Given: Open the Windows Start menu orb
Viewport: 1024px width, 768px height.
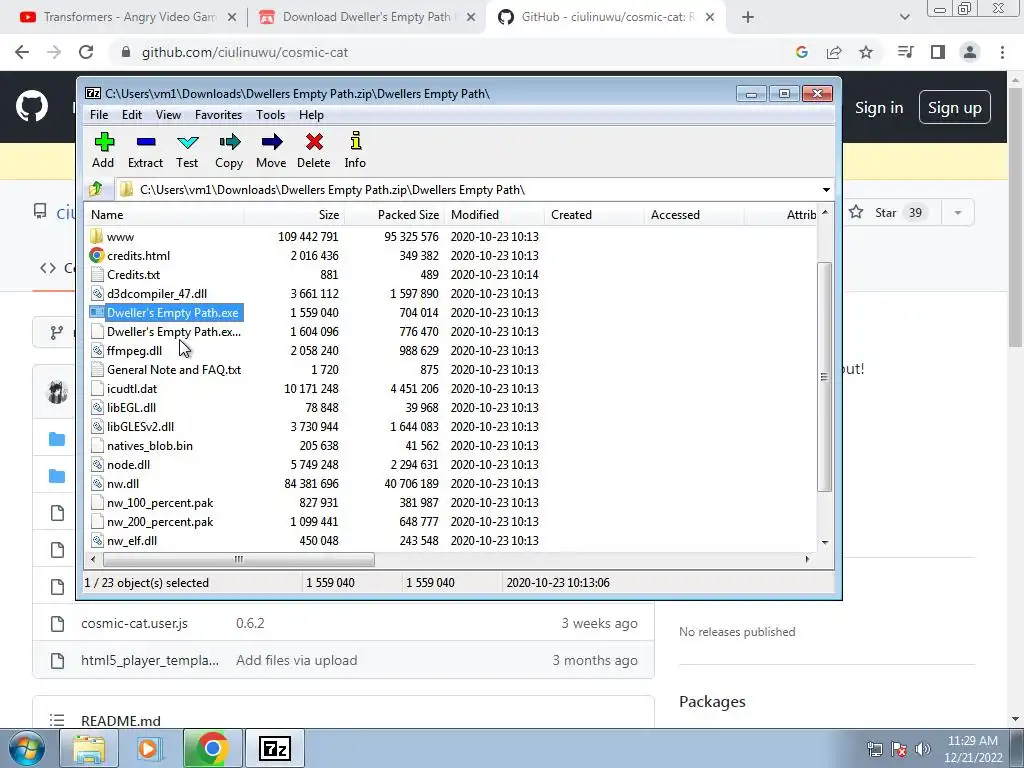Looking at the screenshot, I should click(x=27, y=748).
